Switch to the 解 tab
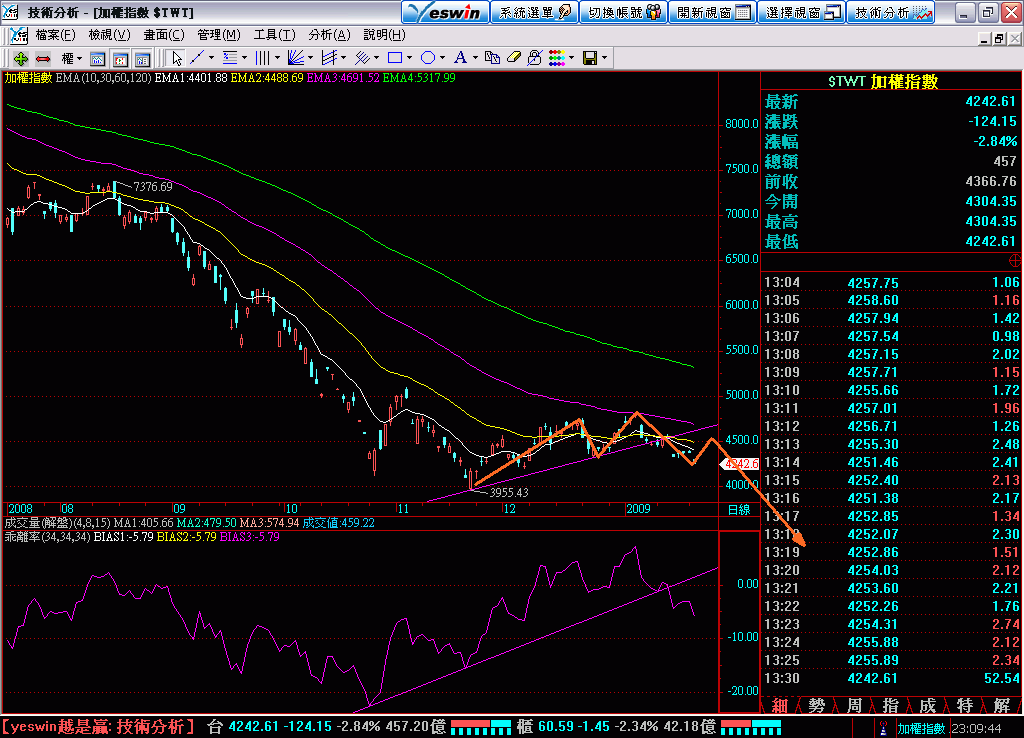This screenshot has height=738, width=1024. (1002, 705)
